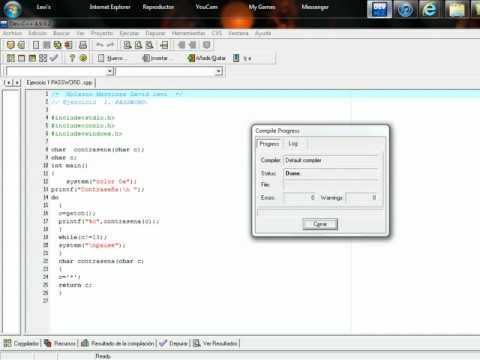Select the Progress tab in Compile Progress
This screenshot has width=480, height=360.
pos(269,144)
